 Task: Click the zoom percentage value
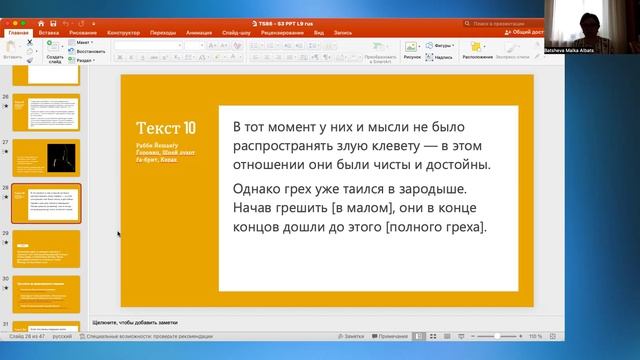[536, 336]
